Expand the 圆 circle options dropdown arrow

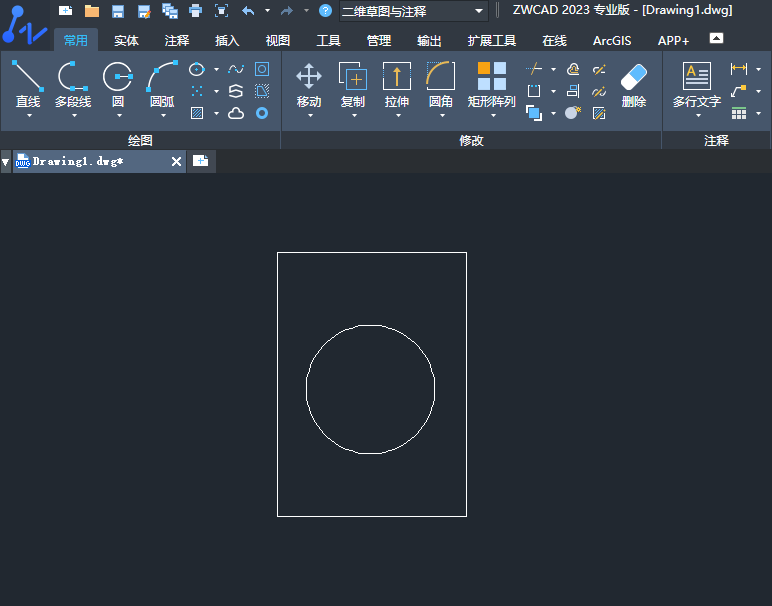click(x=119, y=116)
